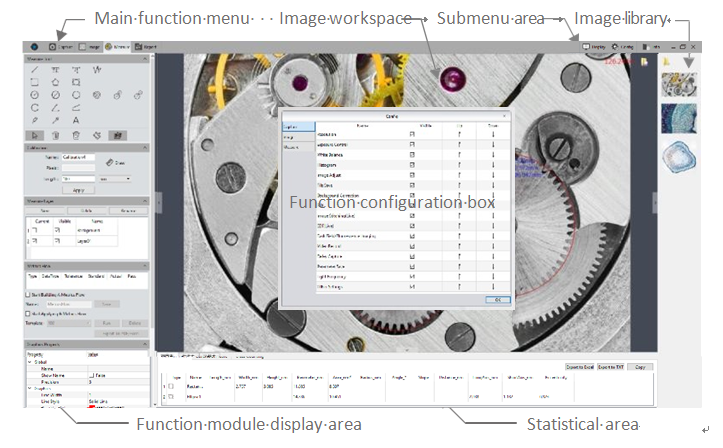Select the diameter circle tool
Image resolution: width=723 pixels, height=448 pixels.
pos(55,95)
